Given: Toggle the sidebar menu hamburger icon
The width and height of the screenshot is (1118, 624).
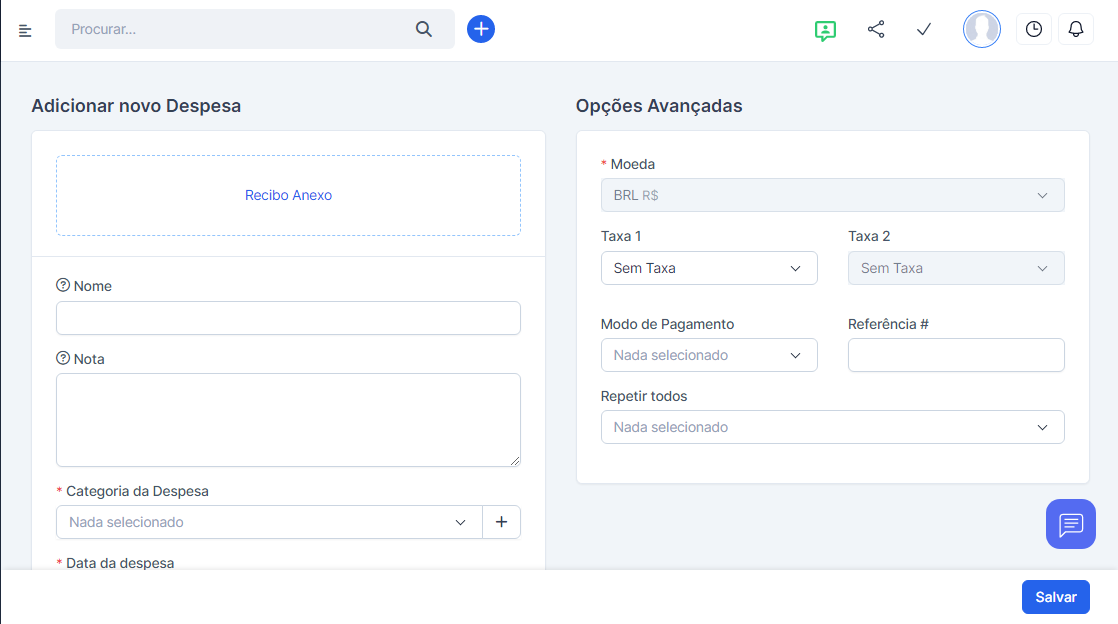Looking at the screenshot, I should coord(25,30).
